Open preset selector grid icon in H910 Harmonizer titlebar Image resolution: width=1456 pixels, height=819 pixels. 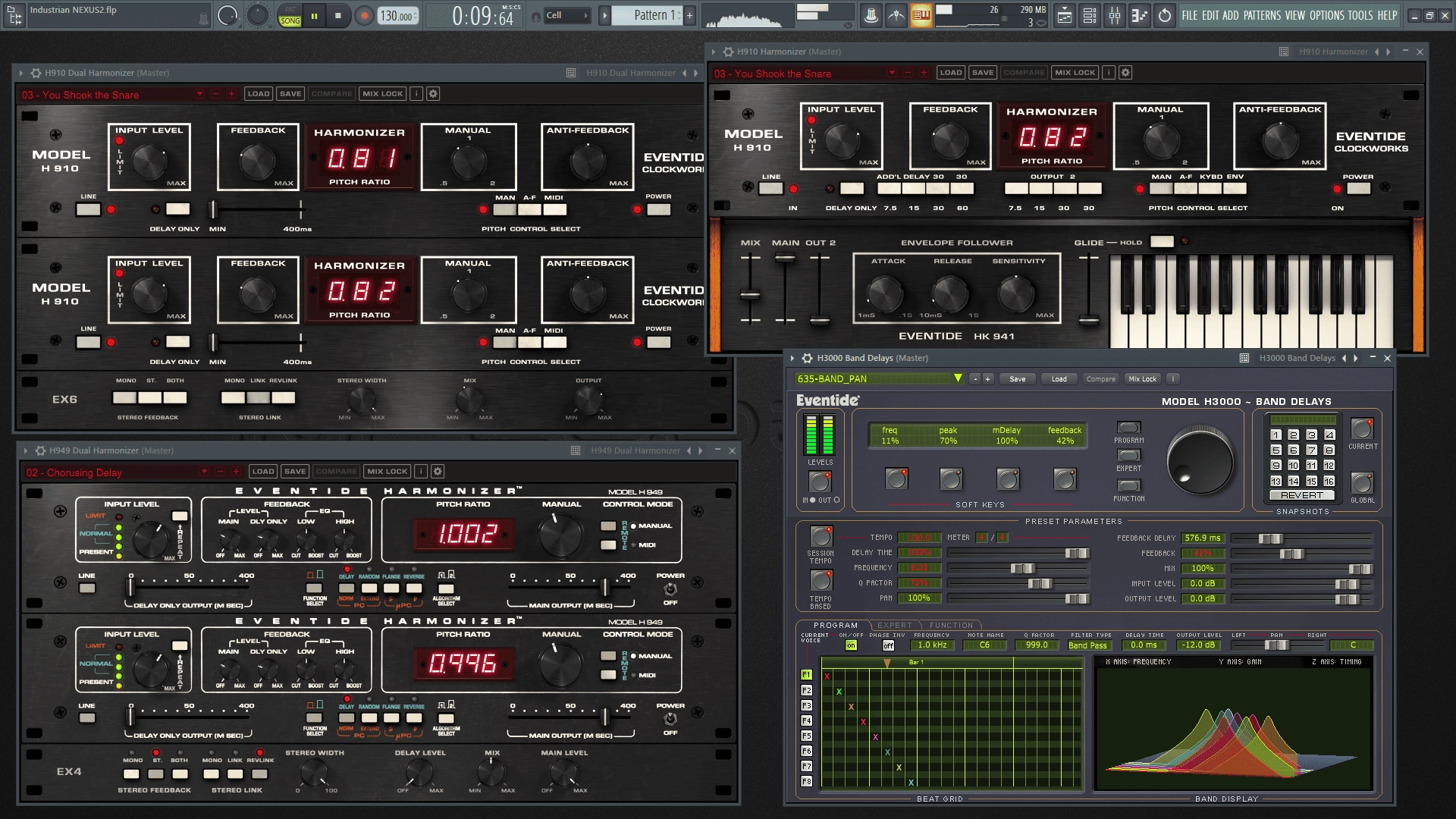(x=1284, y=52)
